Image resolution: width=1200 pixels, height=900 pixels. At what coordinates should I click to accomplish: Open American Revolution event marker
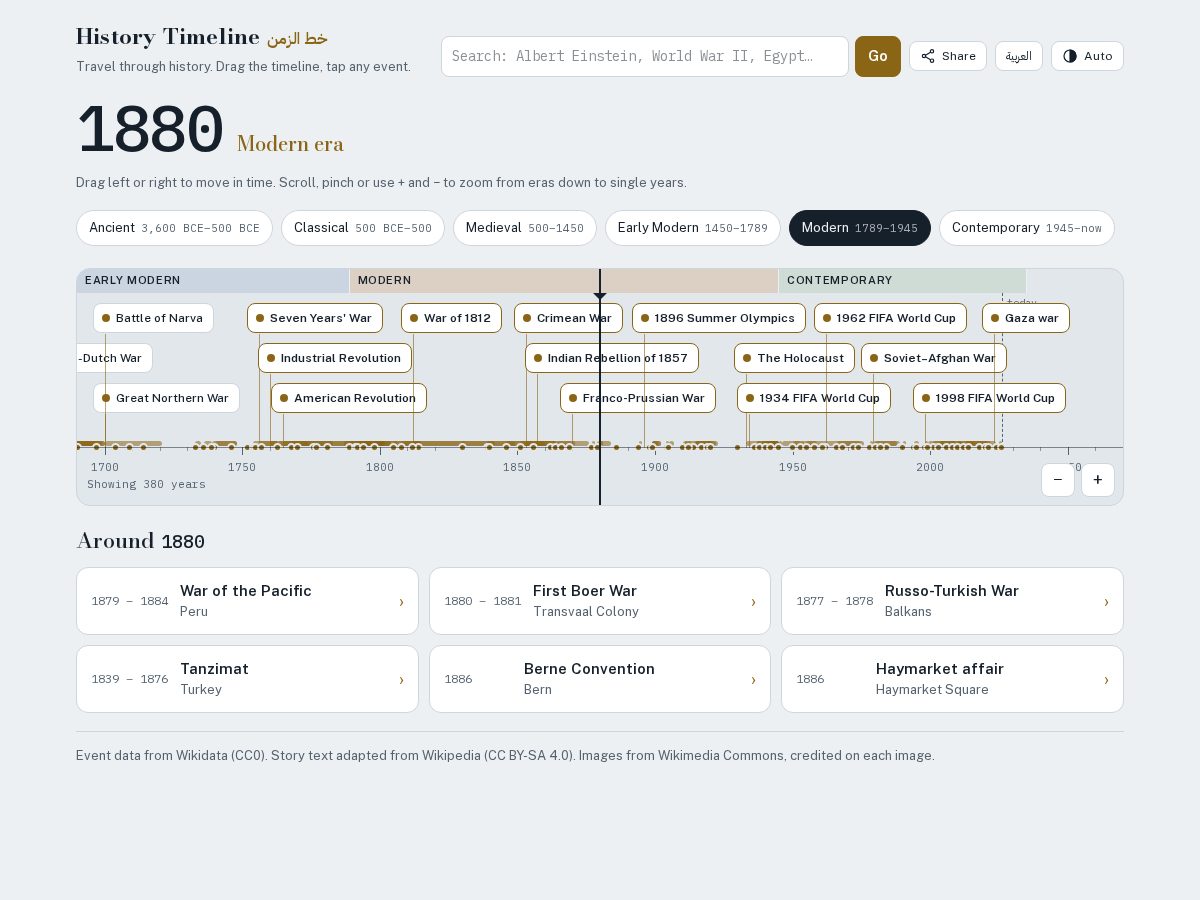point(349,398)
